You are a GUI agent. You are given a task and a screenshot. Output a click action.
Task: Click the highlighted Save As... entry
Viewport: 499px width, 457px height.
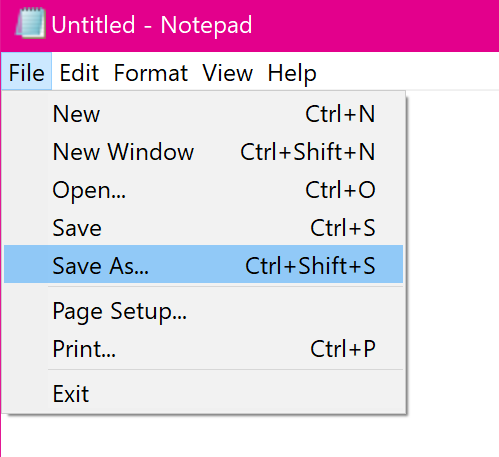click(203, 264)
